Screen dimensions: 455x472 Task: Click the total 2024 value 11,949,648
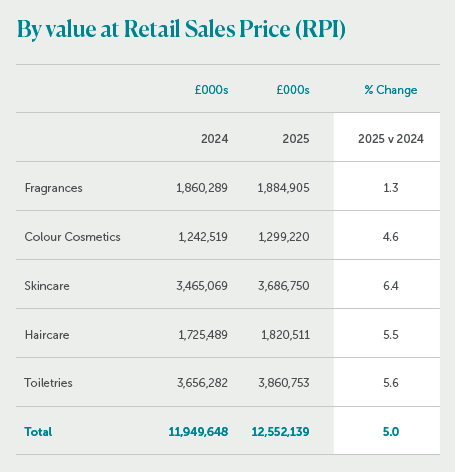(x=198, y=432)
